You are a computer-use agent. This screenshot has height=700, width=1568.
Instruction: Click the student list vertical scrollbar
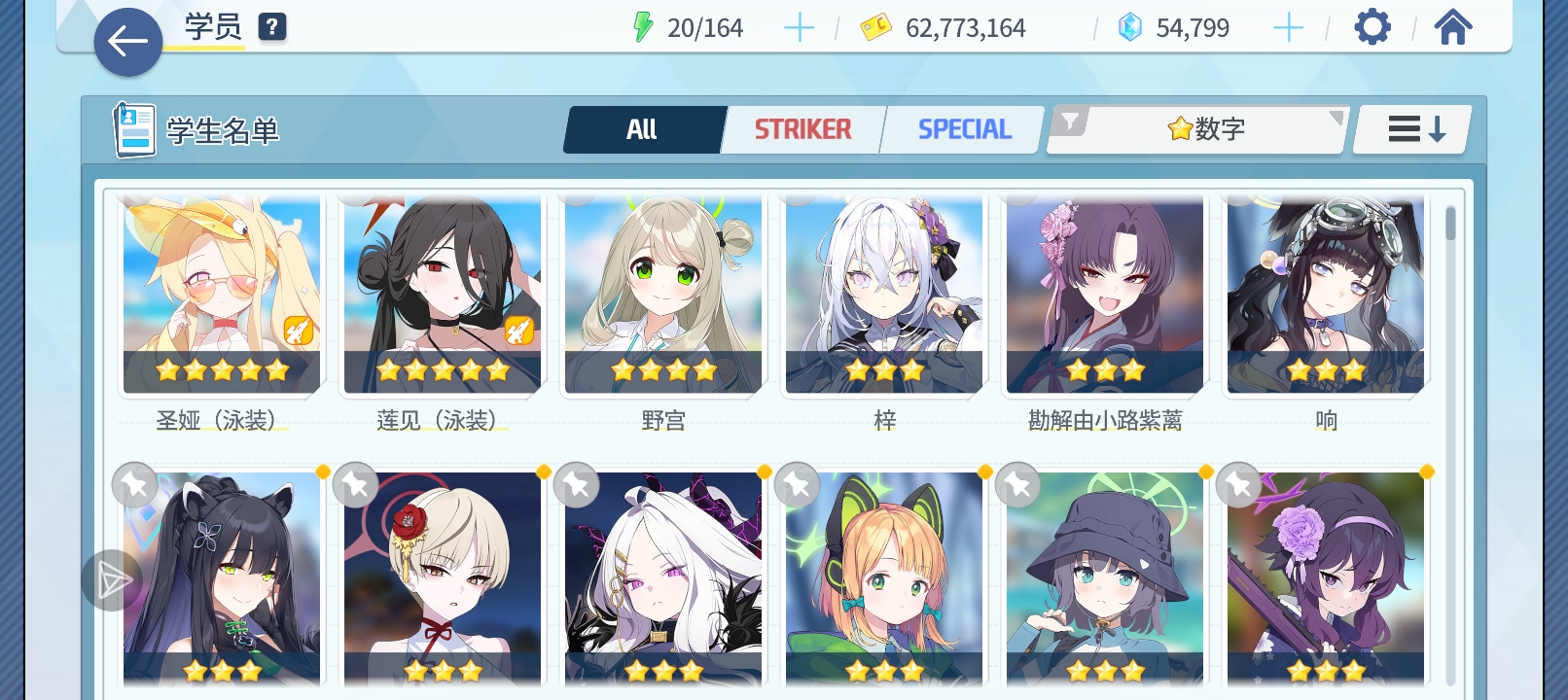[1450, 442]
